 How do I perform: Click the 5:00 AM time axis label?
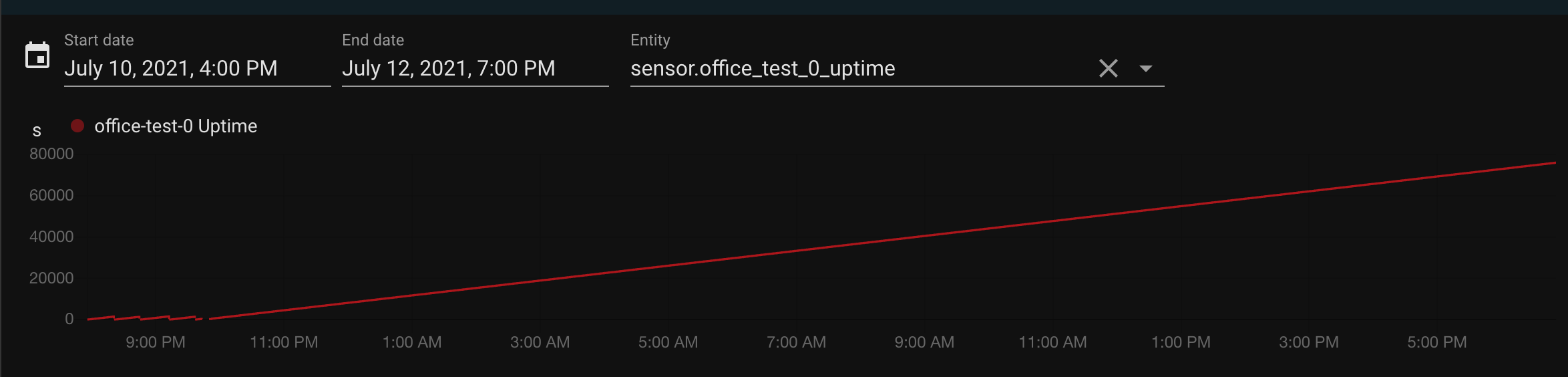click(x=668, y=342)
